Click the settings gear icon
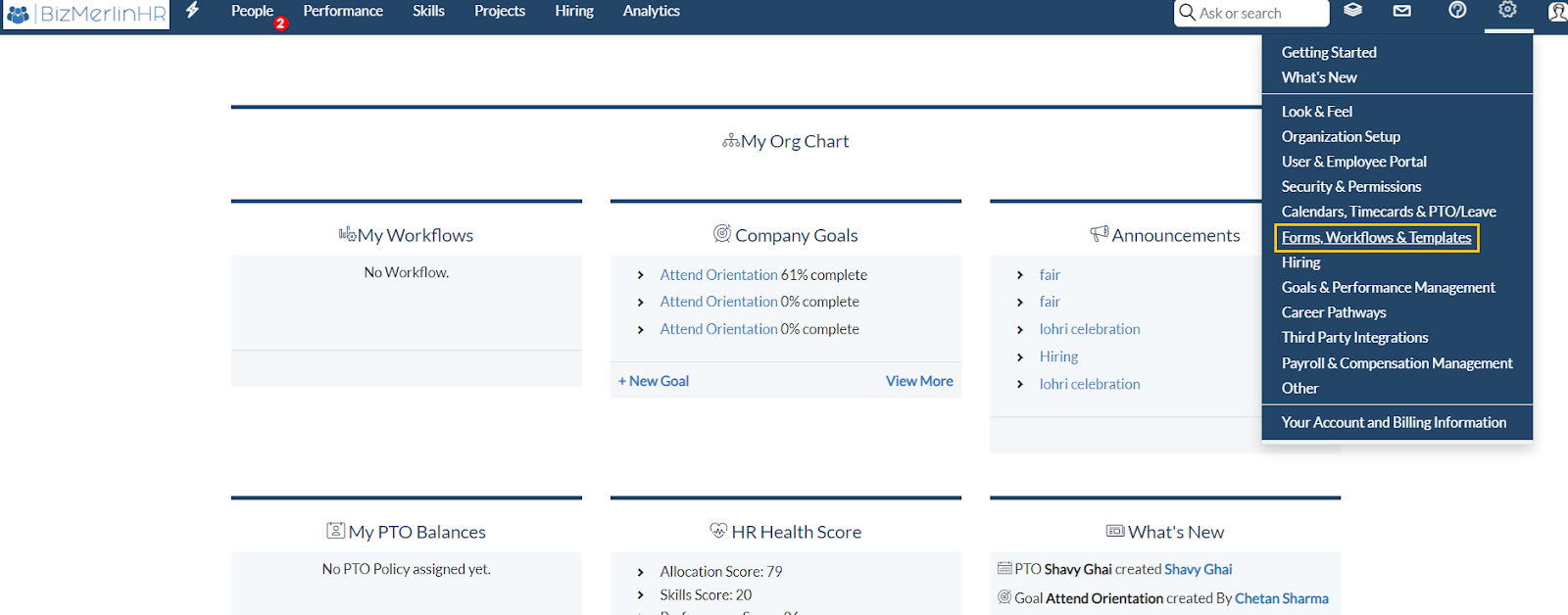 [1507, 10]
